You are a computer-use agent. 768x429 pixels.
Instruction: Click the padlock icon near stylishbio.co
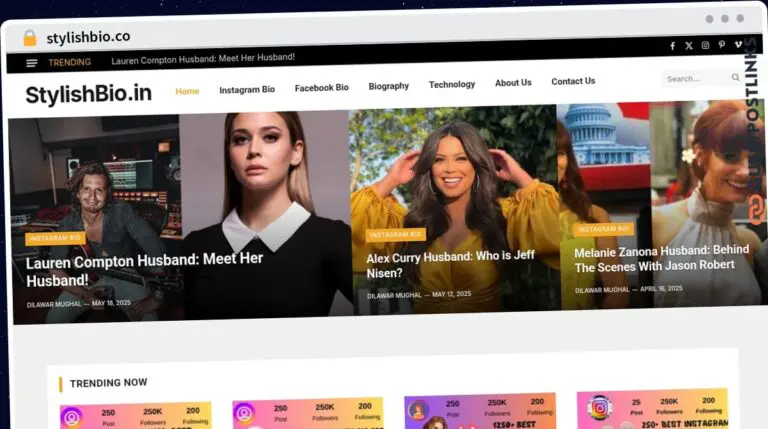click(x=30, y=38)
